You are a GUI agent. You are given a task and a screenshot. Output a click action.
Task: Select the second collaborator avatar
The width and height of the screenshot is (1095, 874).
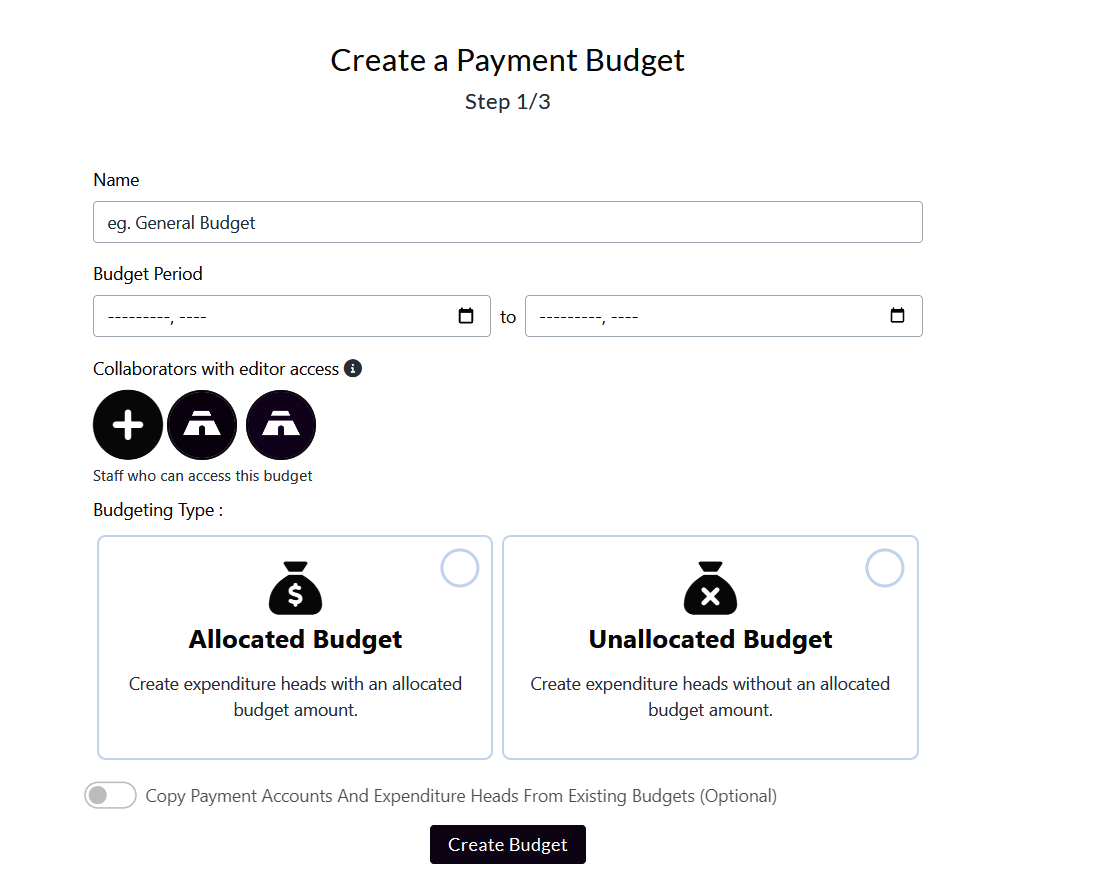point(281,425)
